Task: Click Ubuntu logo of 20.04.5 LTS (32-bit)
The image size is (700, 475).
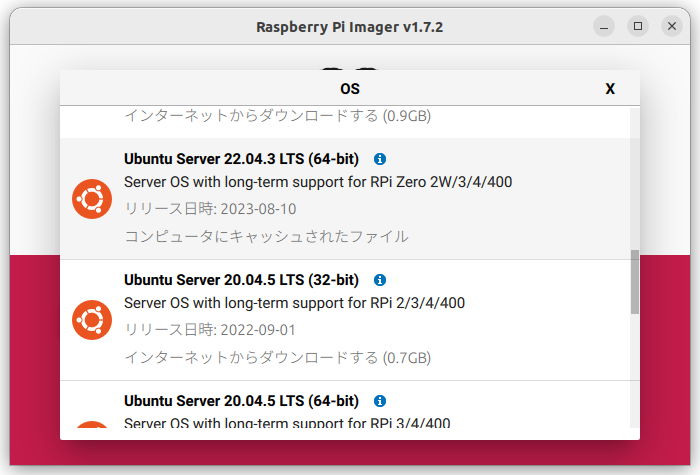Action: (x=92, y=319)
